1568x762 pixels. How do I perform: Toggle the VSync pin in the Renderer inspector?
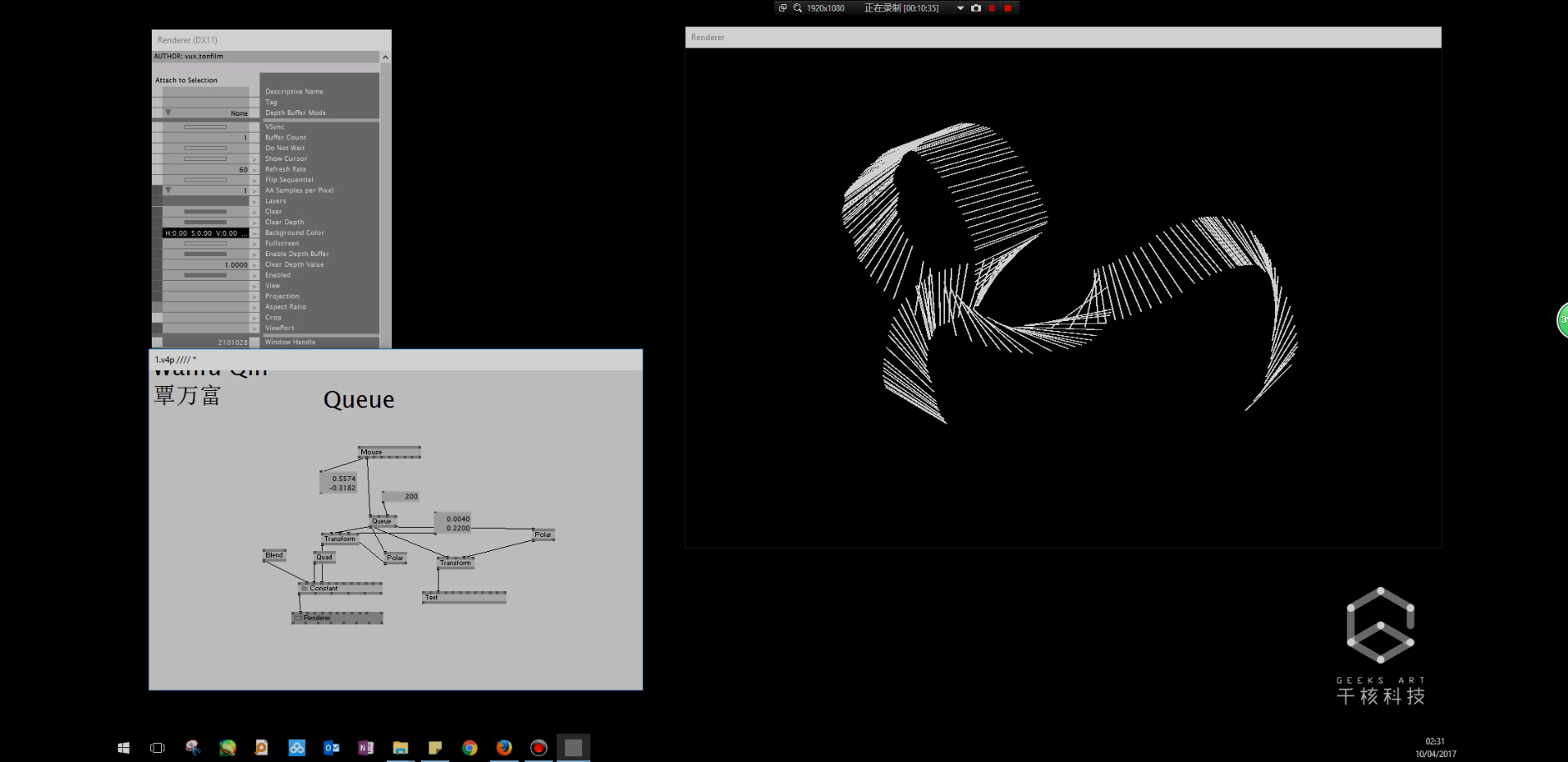[x=205, y=126]
